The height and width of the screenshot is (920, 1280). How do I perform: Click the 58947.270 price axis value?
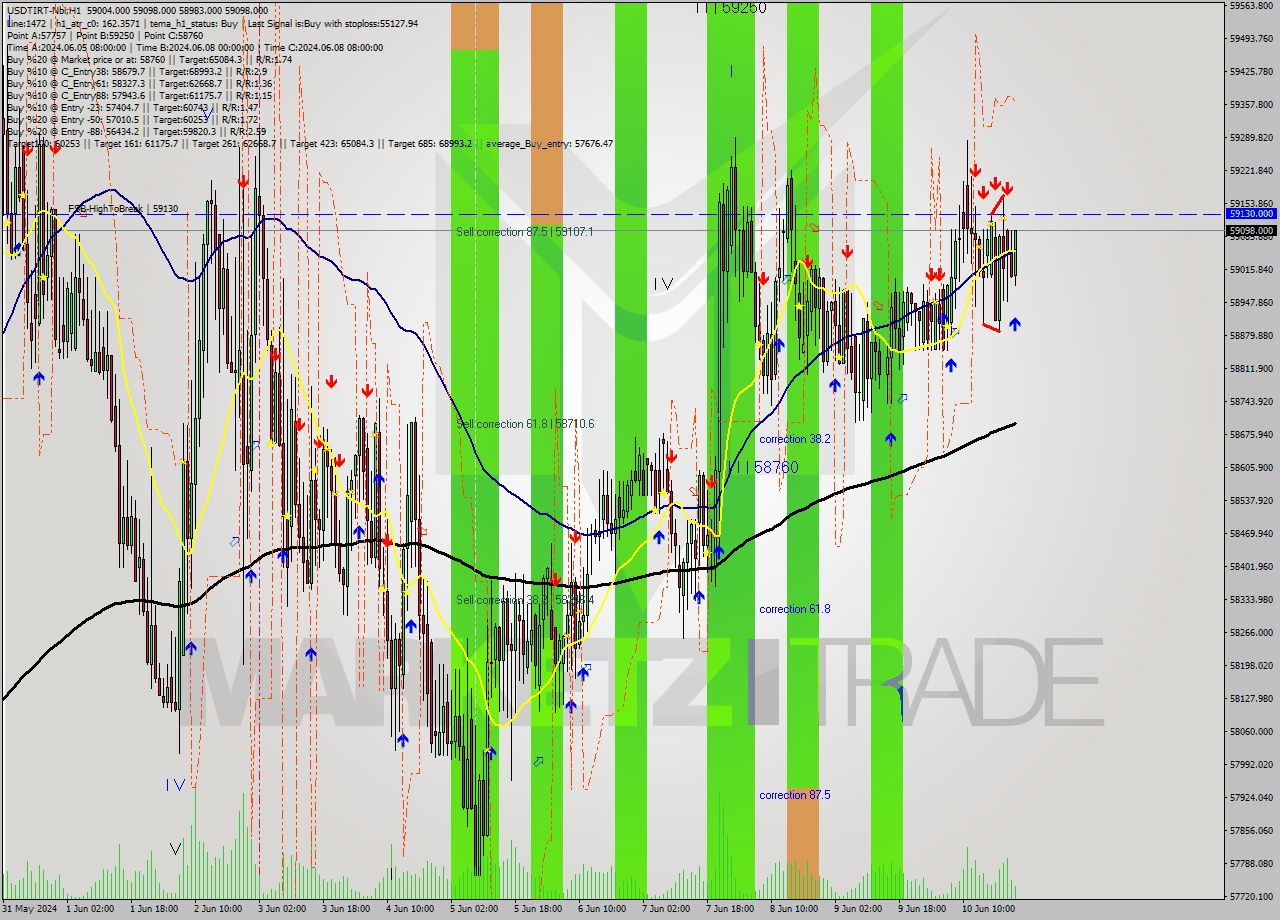[1252, 302]
